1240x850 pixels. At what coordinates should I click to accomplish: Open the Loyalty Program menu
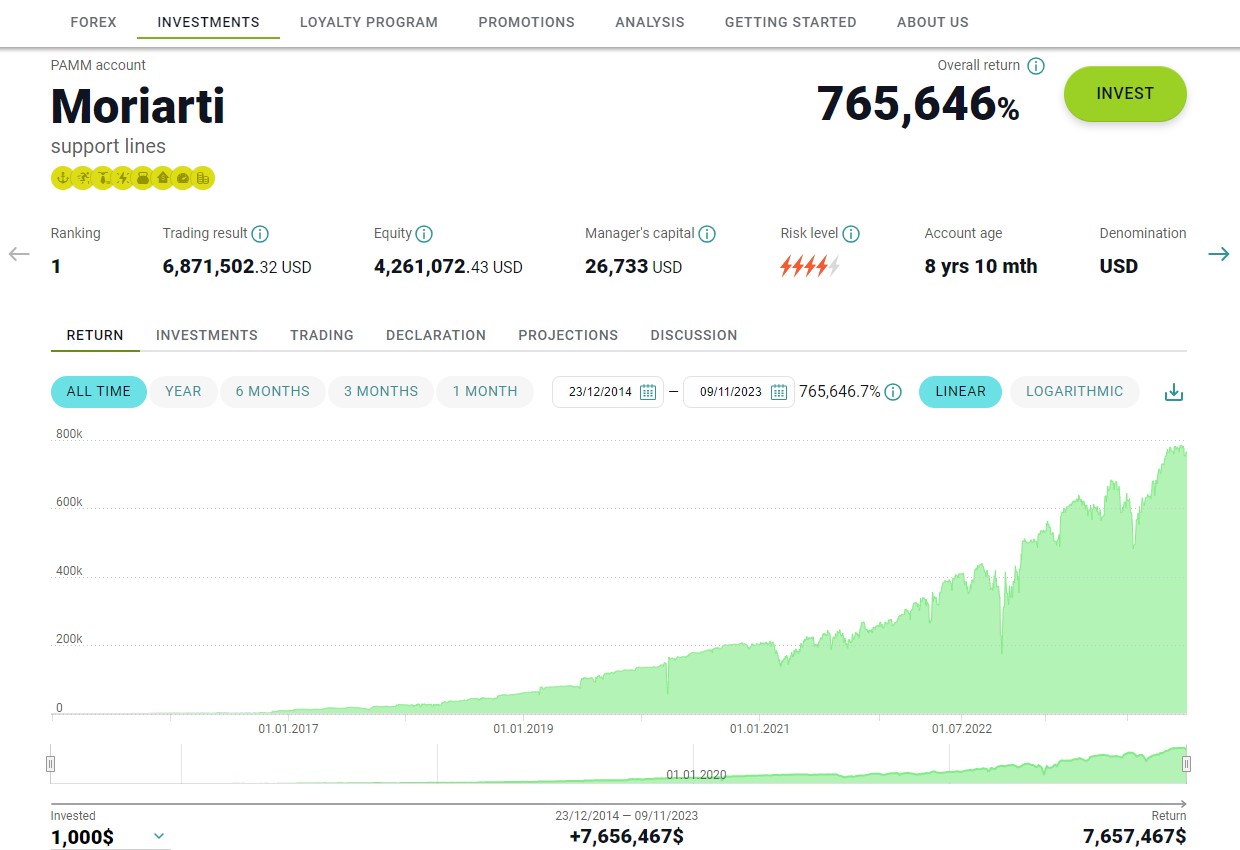pyautogui.click(x=369, y=22)
